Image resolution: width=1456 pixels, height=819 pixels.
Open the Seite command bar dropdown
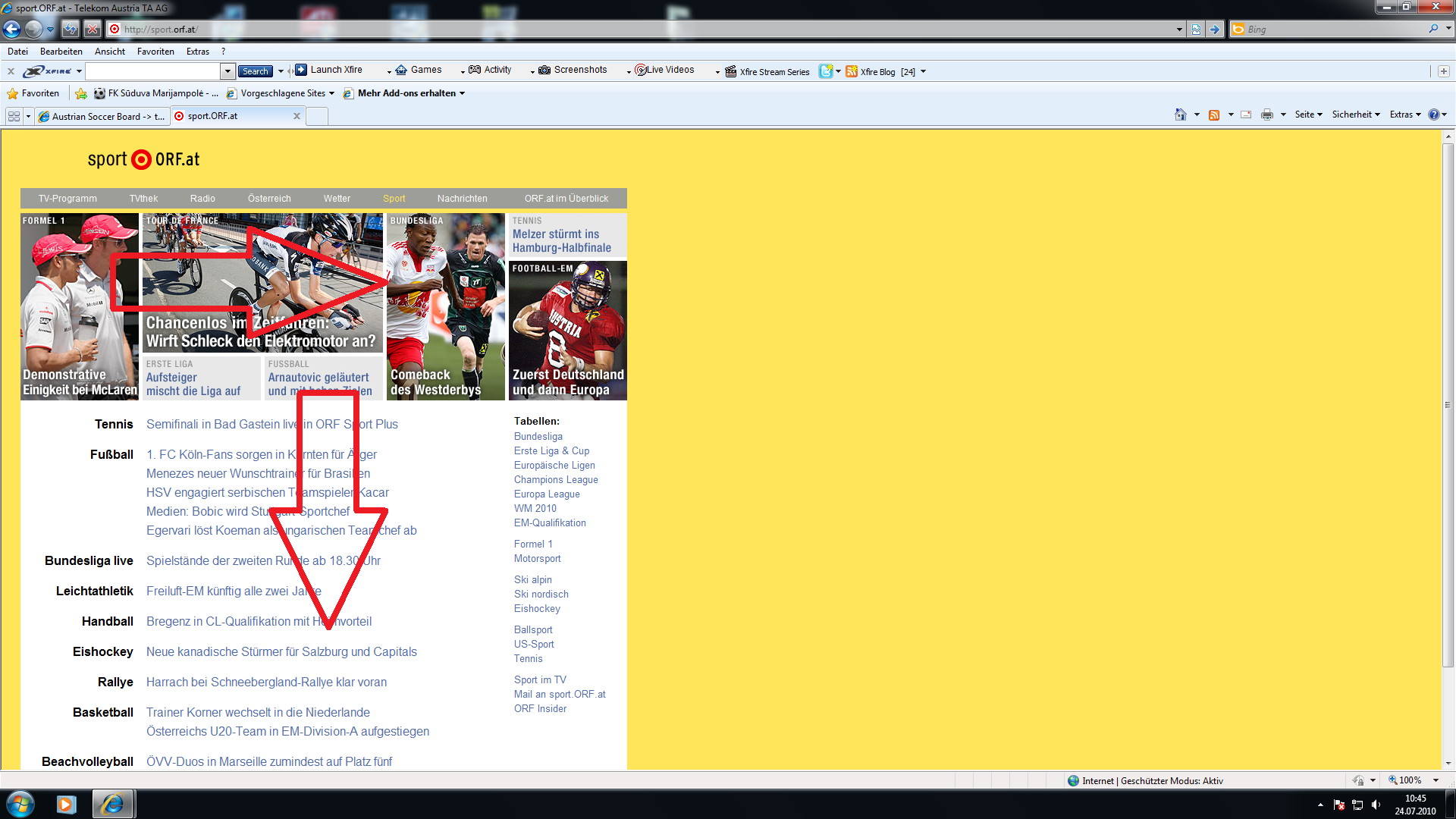click(x=1309, y=115)
